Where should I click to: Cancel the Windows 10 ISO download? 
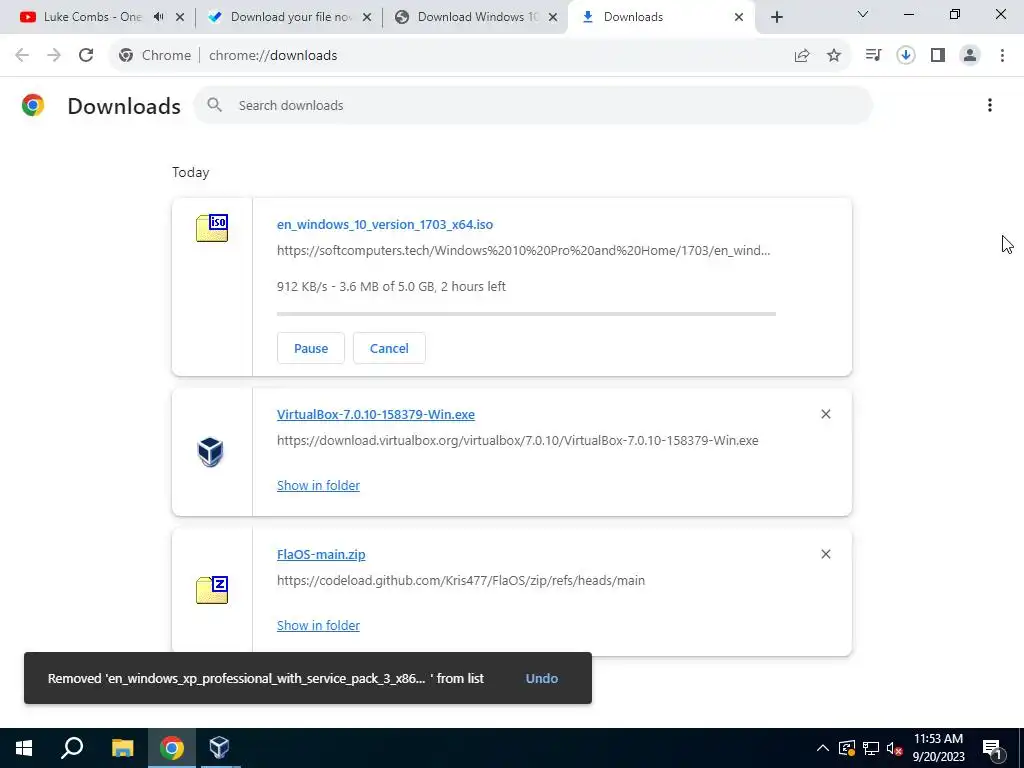tap(389, 348)
